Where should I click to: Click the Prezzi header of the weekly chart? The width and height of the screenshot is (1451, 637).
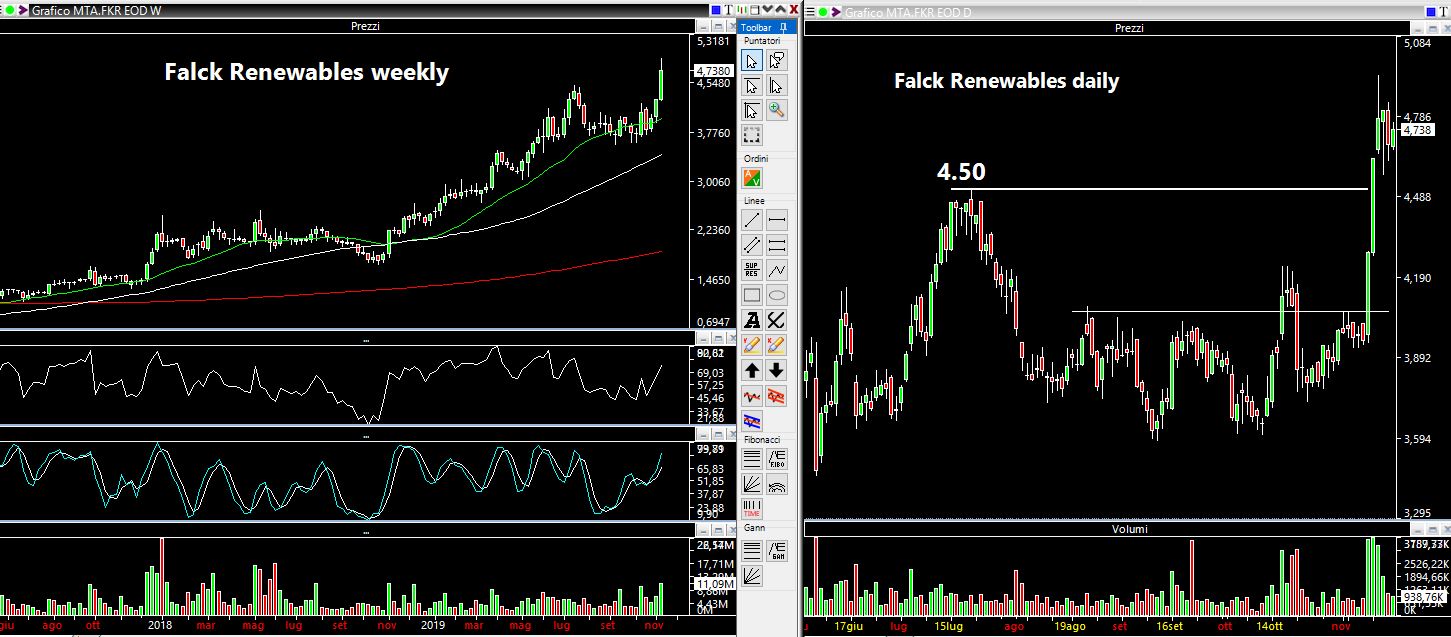[x=366, y=26]
